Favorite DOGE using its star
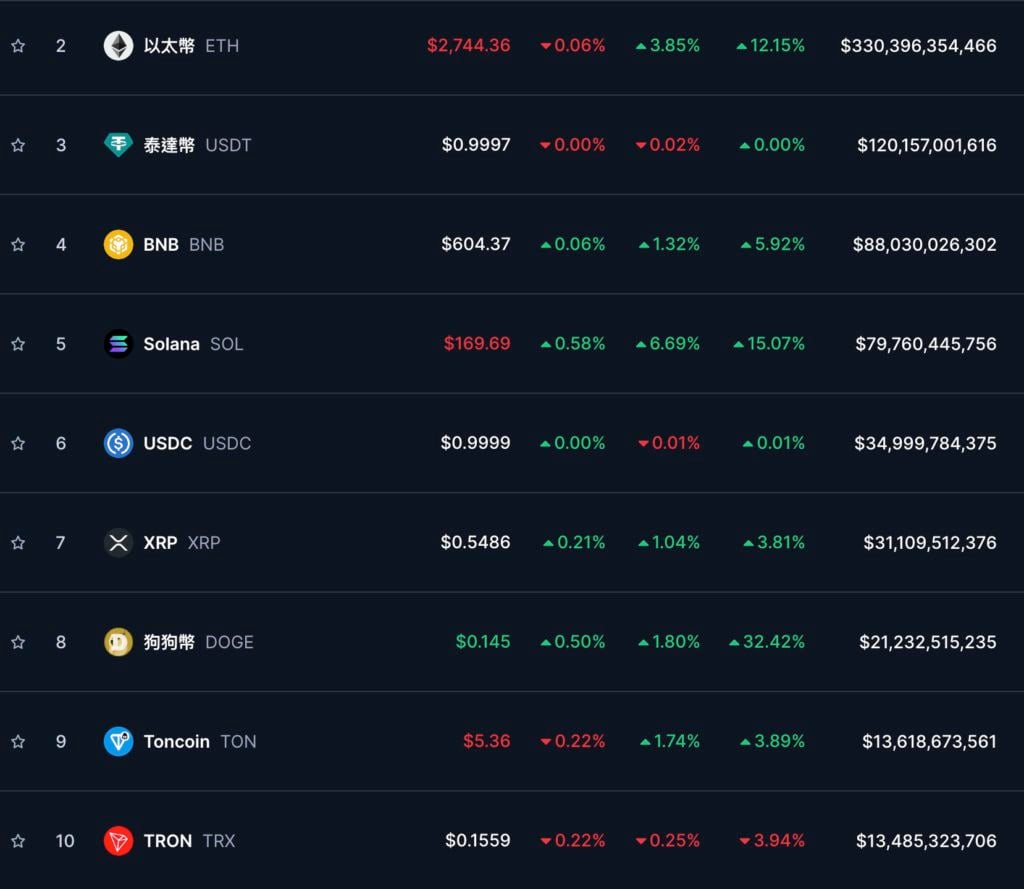The height and width of the screenshot is (889, 1024). point(18,642)
